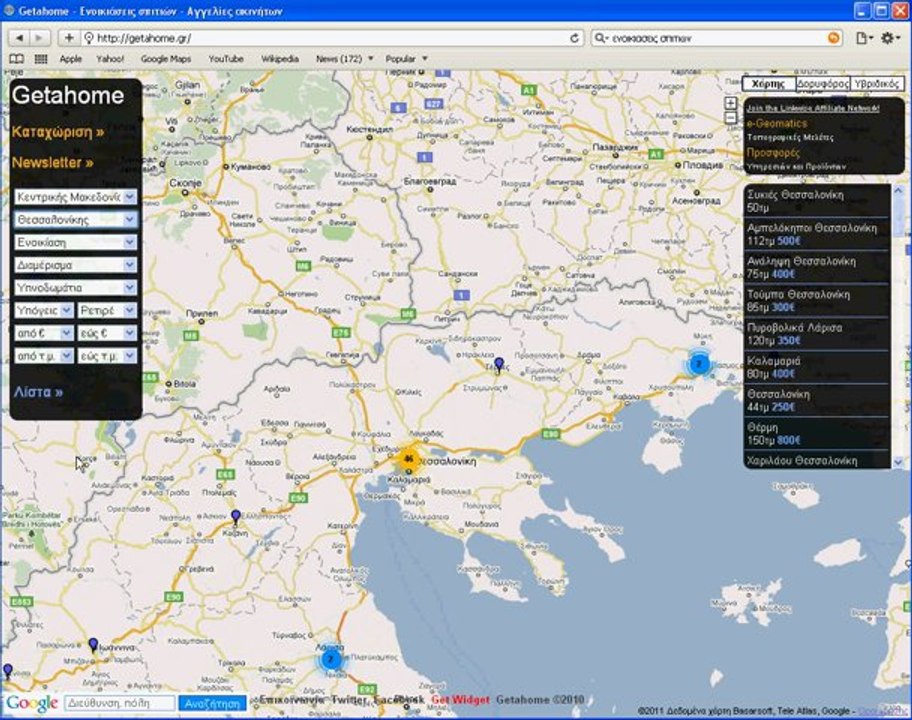Open the orange 46 cluster at Thessaloniki
Image resolution: width=912 pixels, height=720 pixels.
tap(408, 459)
